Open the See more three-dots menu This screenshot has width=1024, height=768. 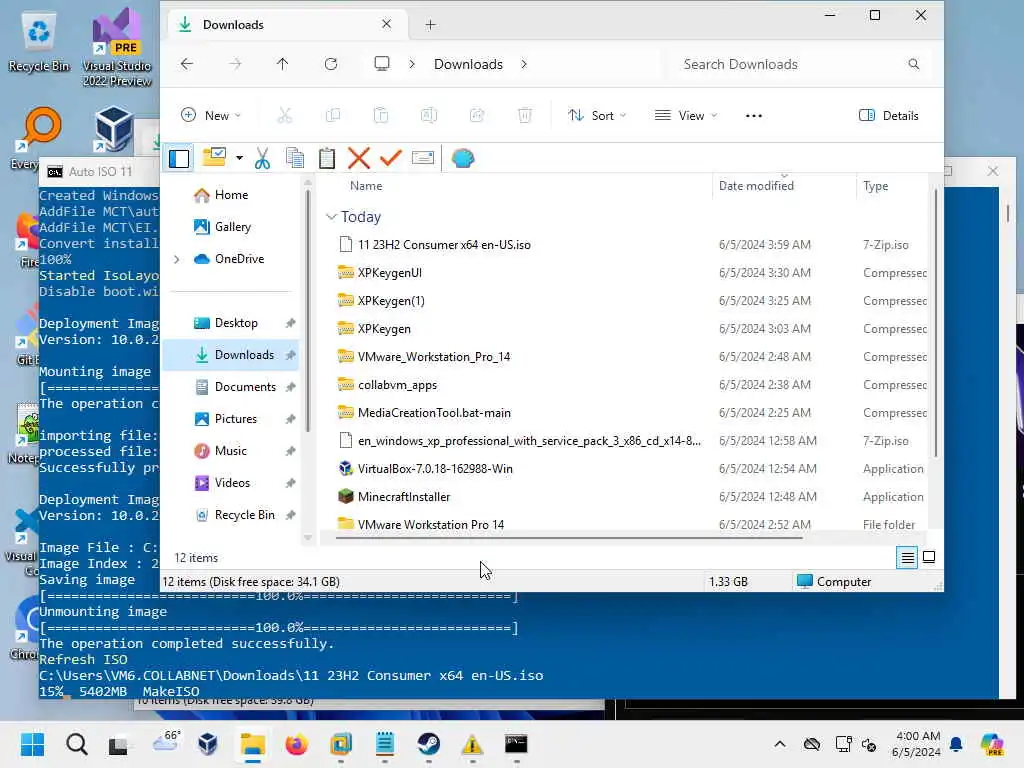[x=754, y=116]
